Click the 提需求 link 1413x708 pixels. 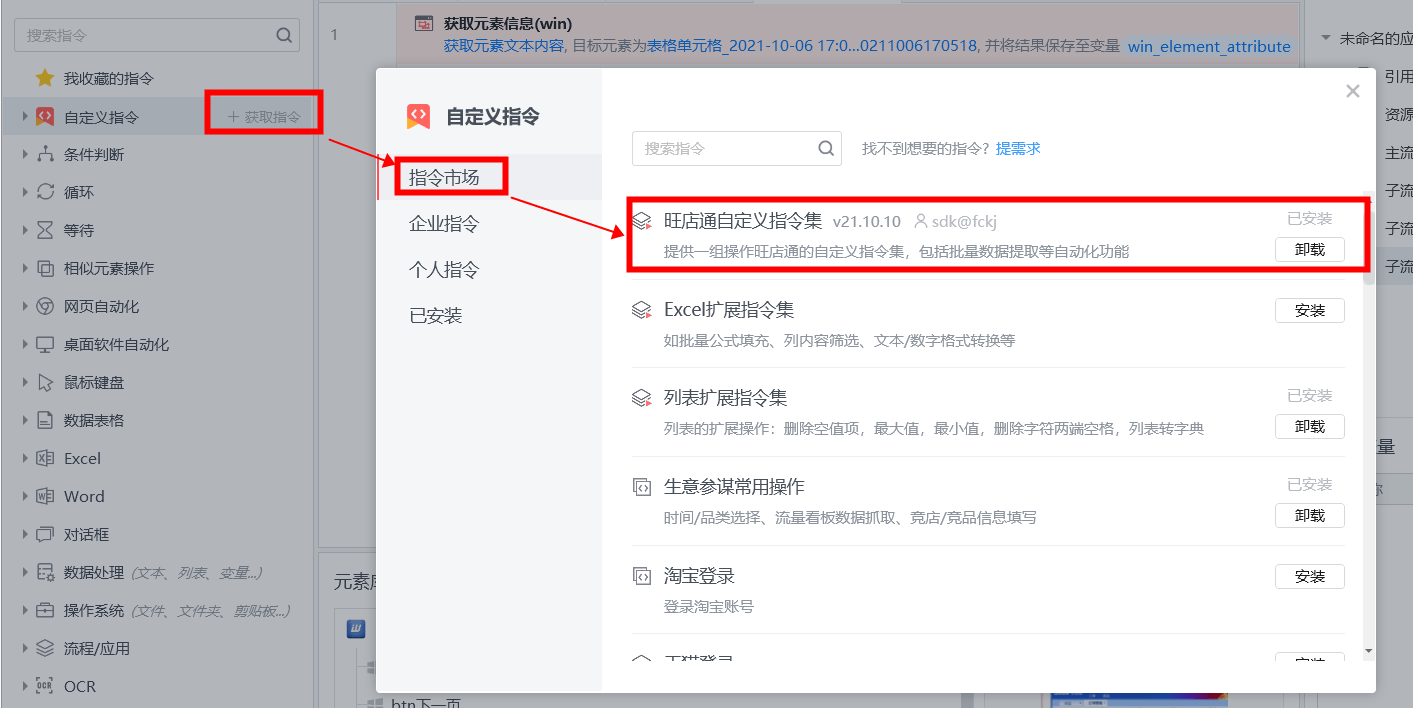1018,148
